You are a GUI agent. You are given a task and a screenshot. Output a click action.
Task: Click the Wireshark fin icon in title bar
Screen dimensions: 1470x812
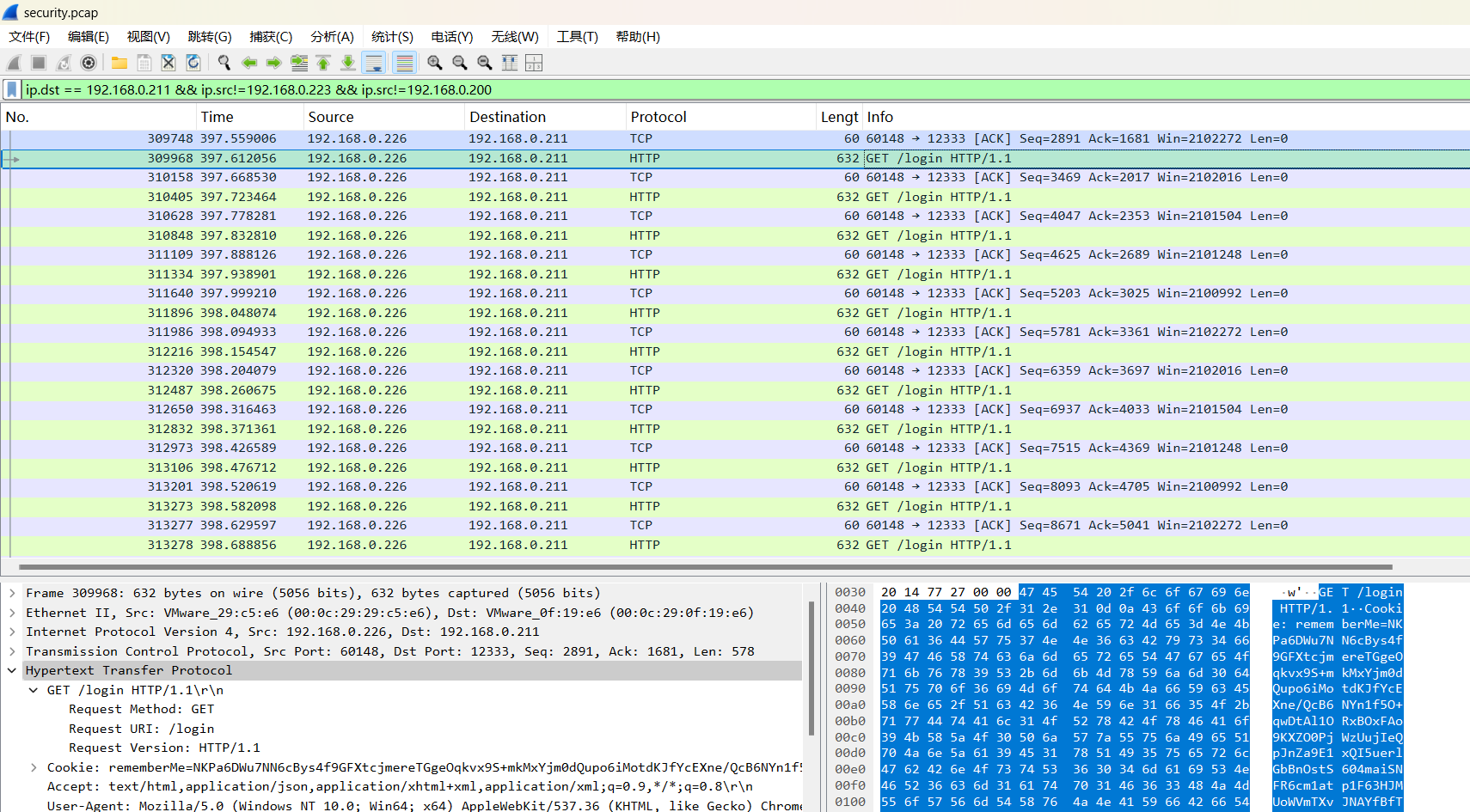pos(10,12)
